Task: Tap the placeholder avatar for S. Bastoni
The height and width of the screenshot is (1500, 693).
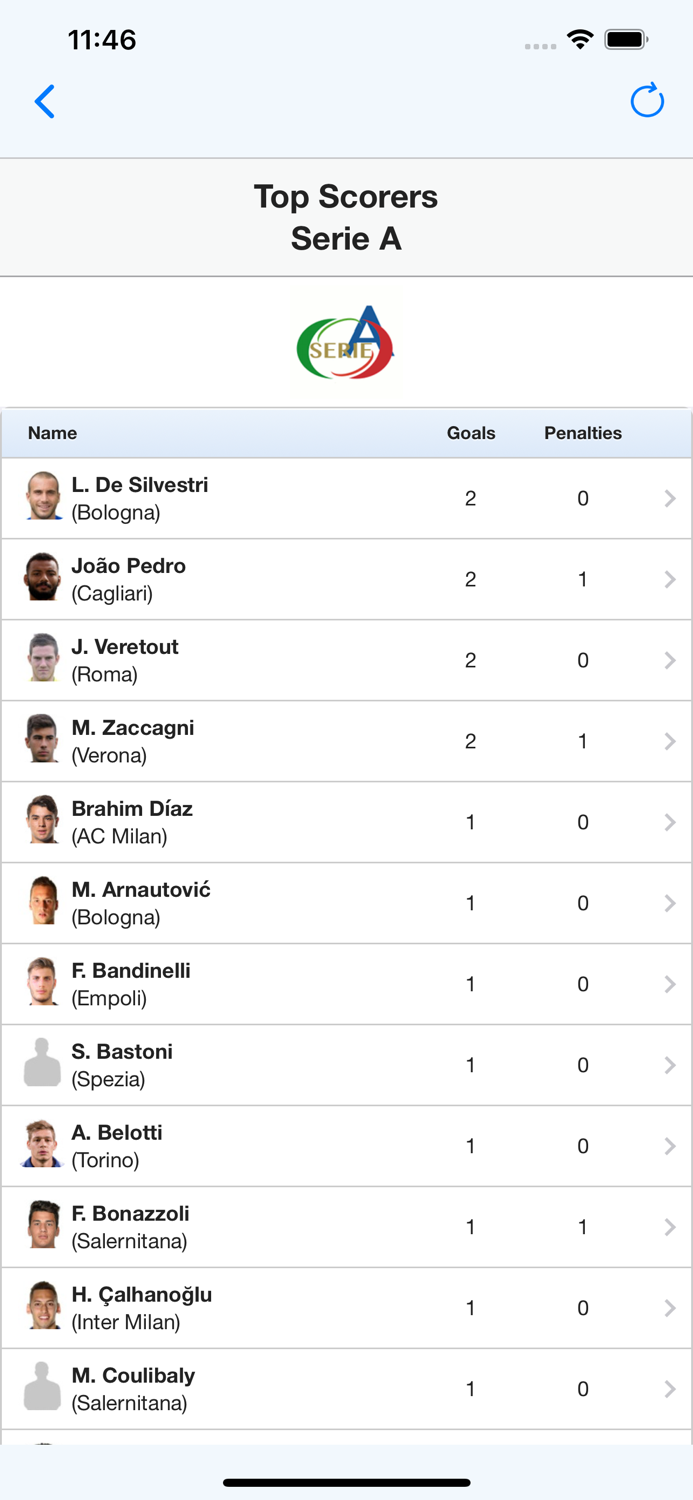Action: [x=41, y=1064]
